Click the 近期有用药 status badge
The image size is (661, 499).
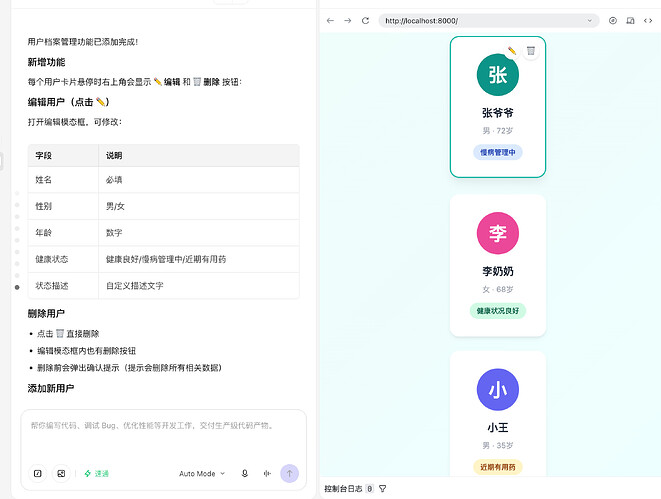(498, 467)
